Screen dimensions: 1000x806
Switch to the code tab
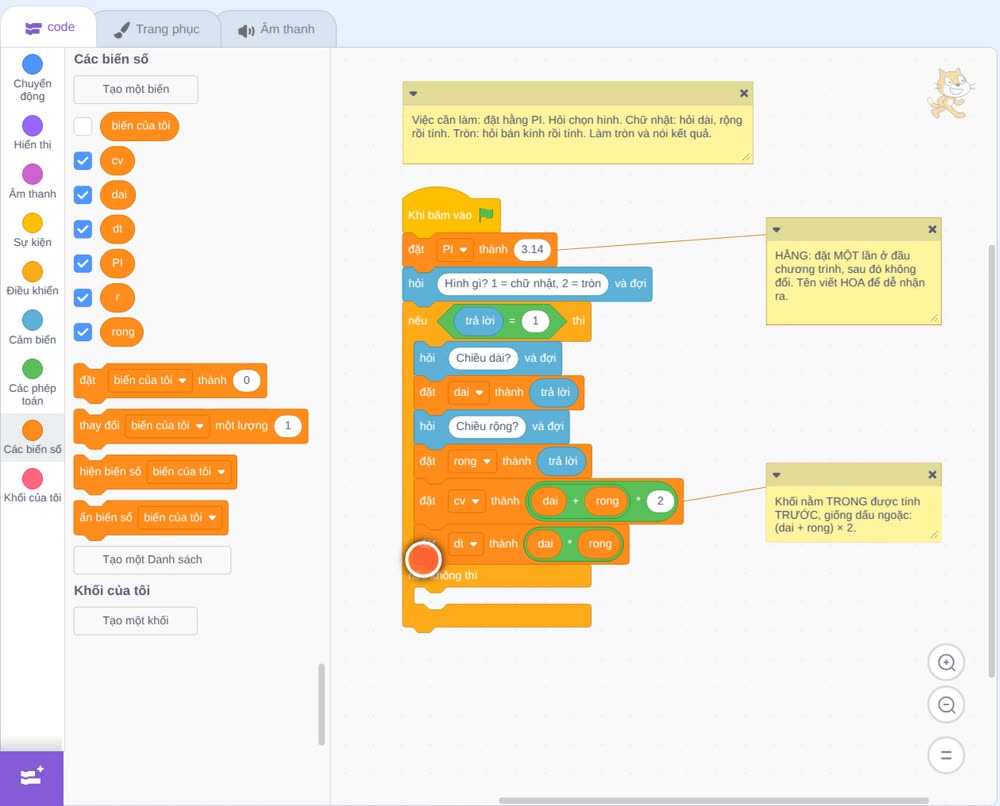[49, 27]
